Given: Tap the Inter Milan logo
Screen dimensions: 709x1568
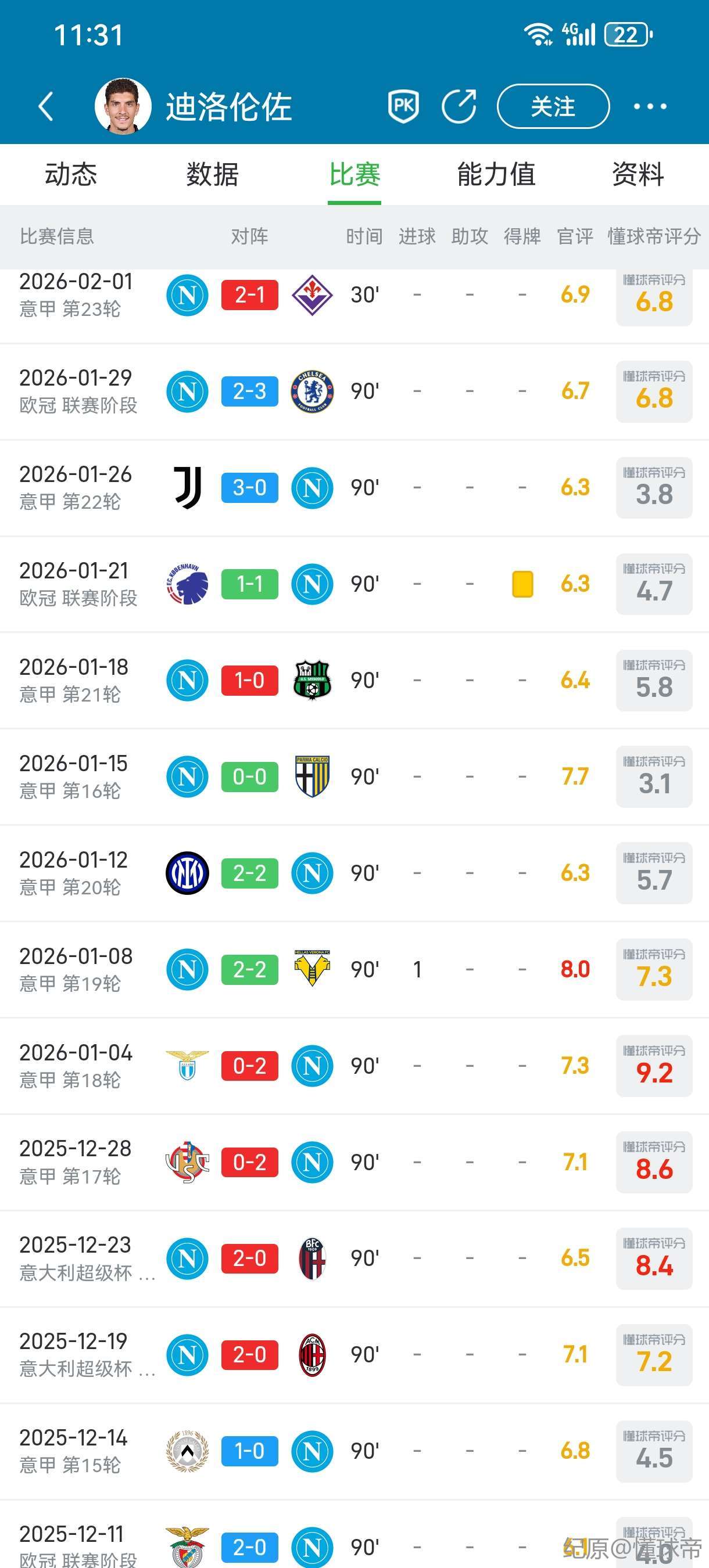Looking at the screenshot, I should pyautogui.click(x=188, y=873).
